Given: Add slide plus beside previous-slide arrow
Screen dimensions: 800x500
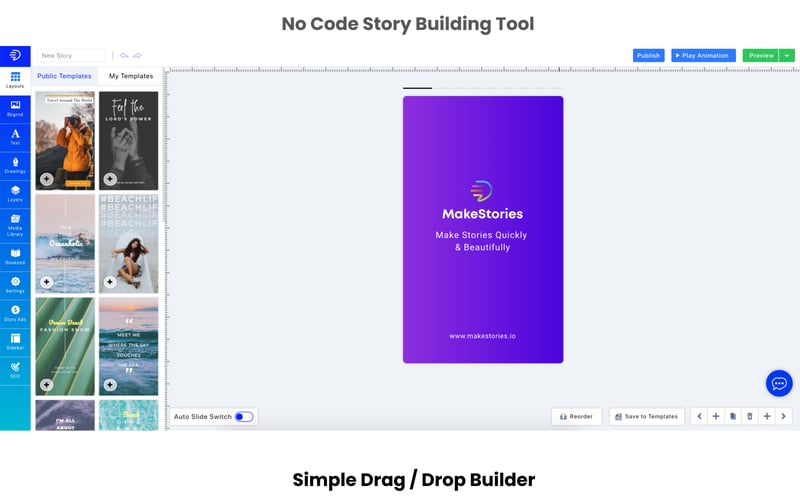Looking at the screenshot, I should (x=716, y=416).
